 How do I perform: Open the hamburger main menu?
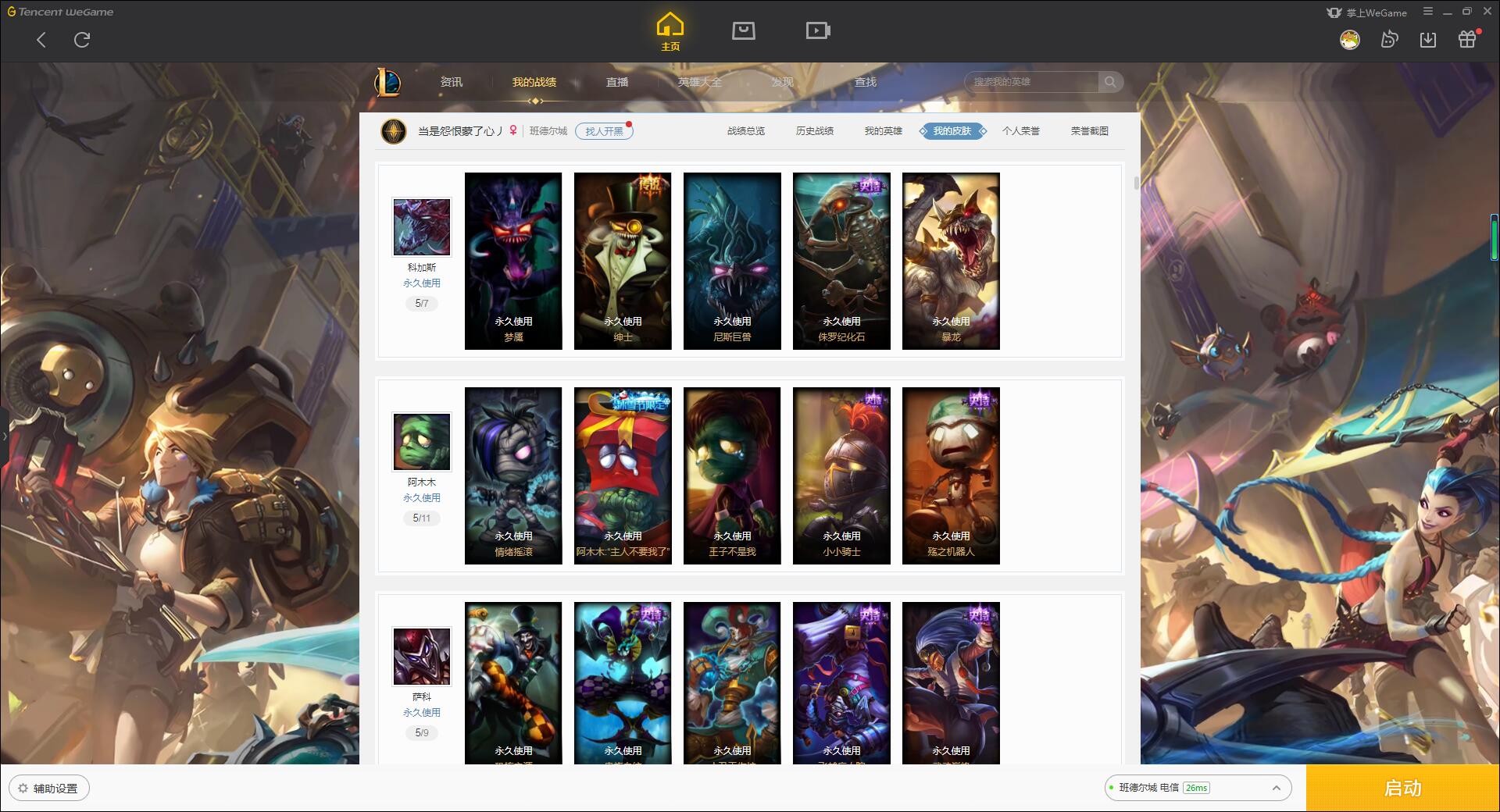tap(1428, 12)
